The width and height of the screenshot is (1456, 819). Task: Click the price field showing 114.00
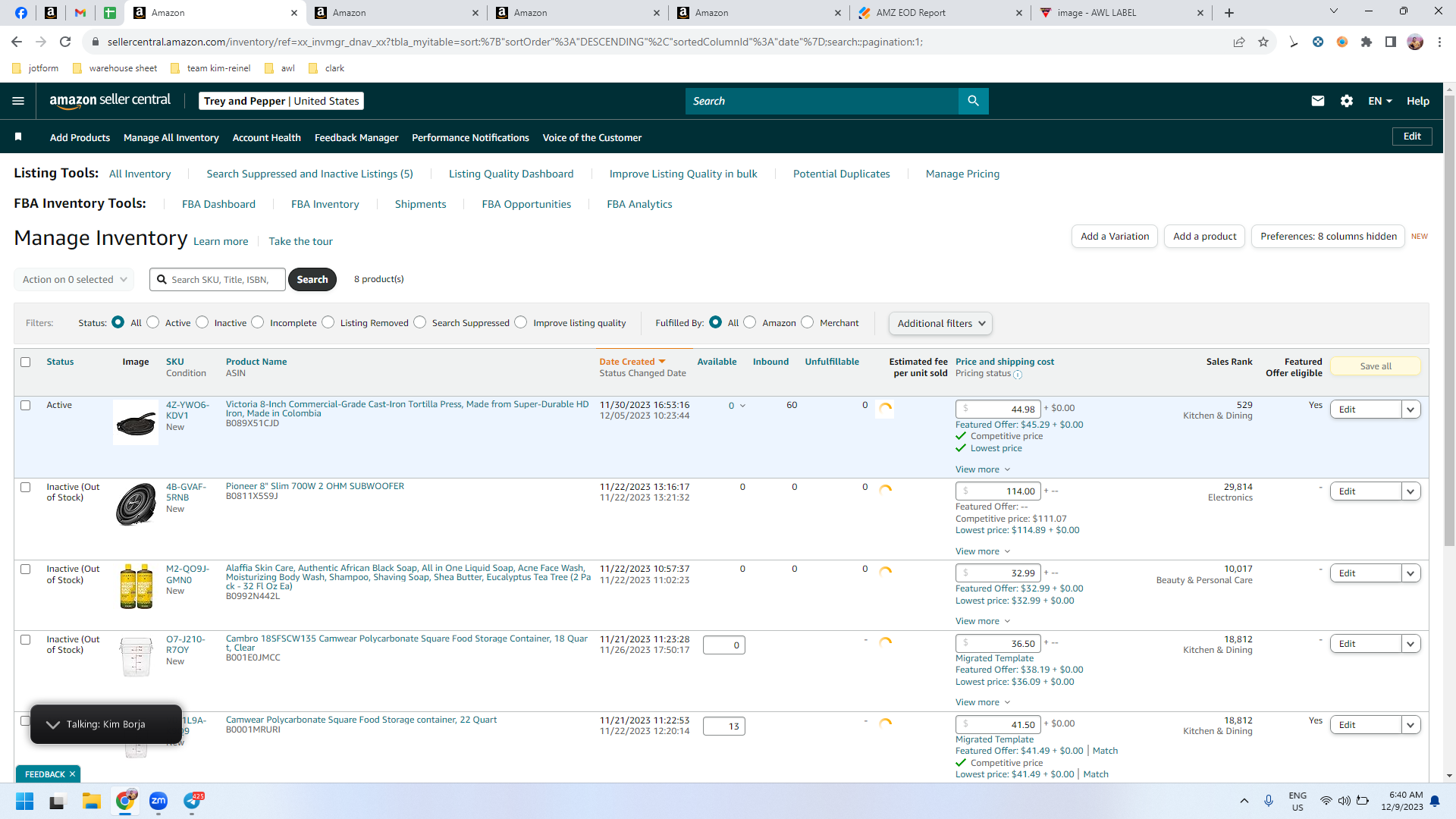coord(999,491)
